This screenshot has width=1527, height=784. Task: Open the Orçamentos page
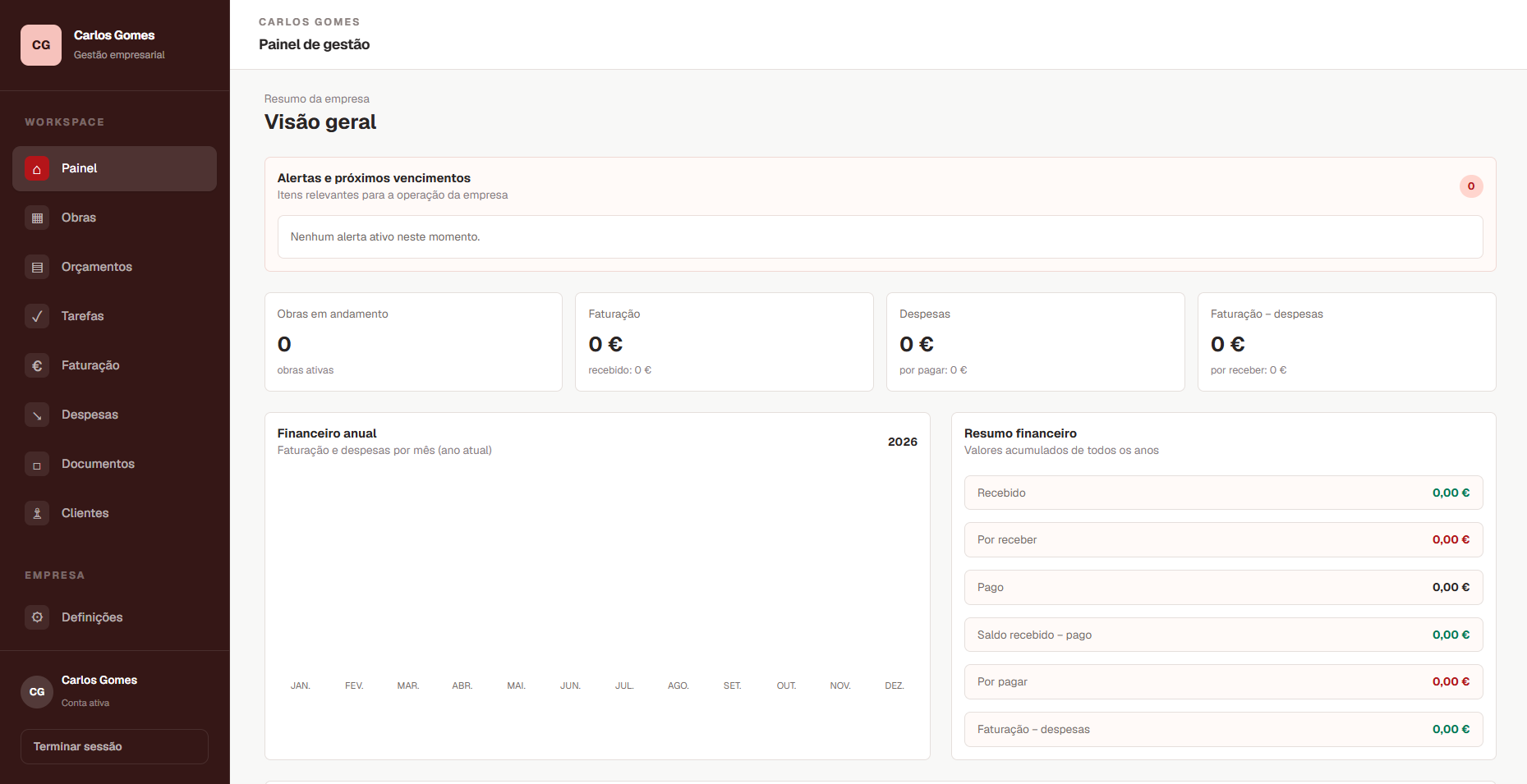pos(114,267)
